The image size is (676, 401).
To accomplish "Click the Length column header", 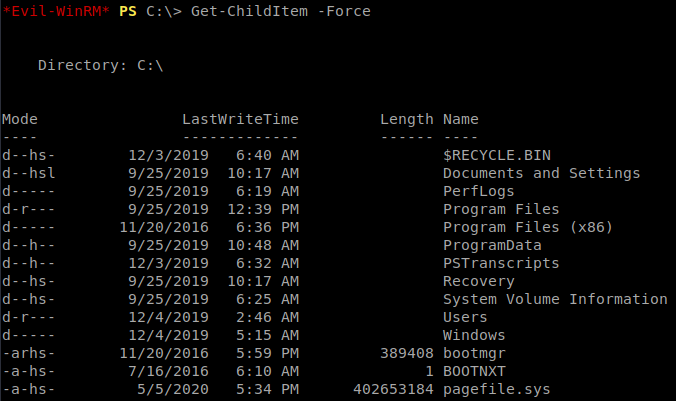I will pyautogui.click(x=407, y=119).
